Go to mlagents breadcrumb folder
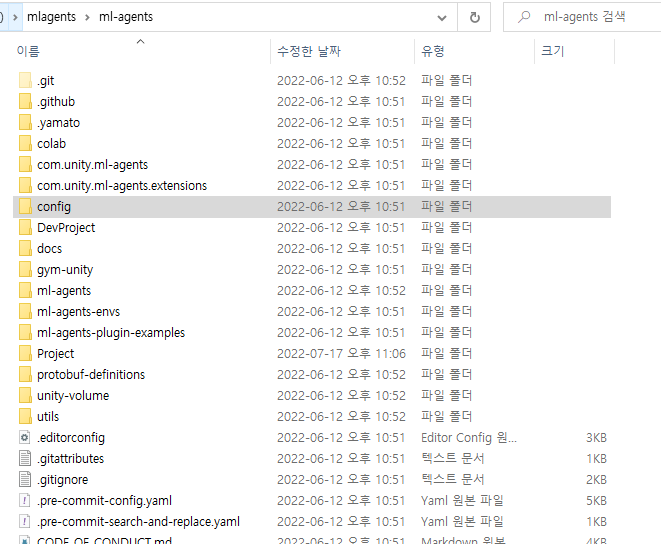661x544 pixels. [51, 17]
